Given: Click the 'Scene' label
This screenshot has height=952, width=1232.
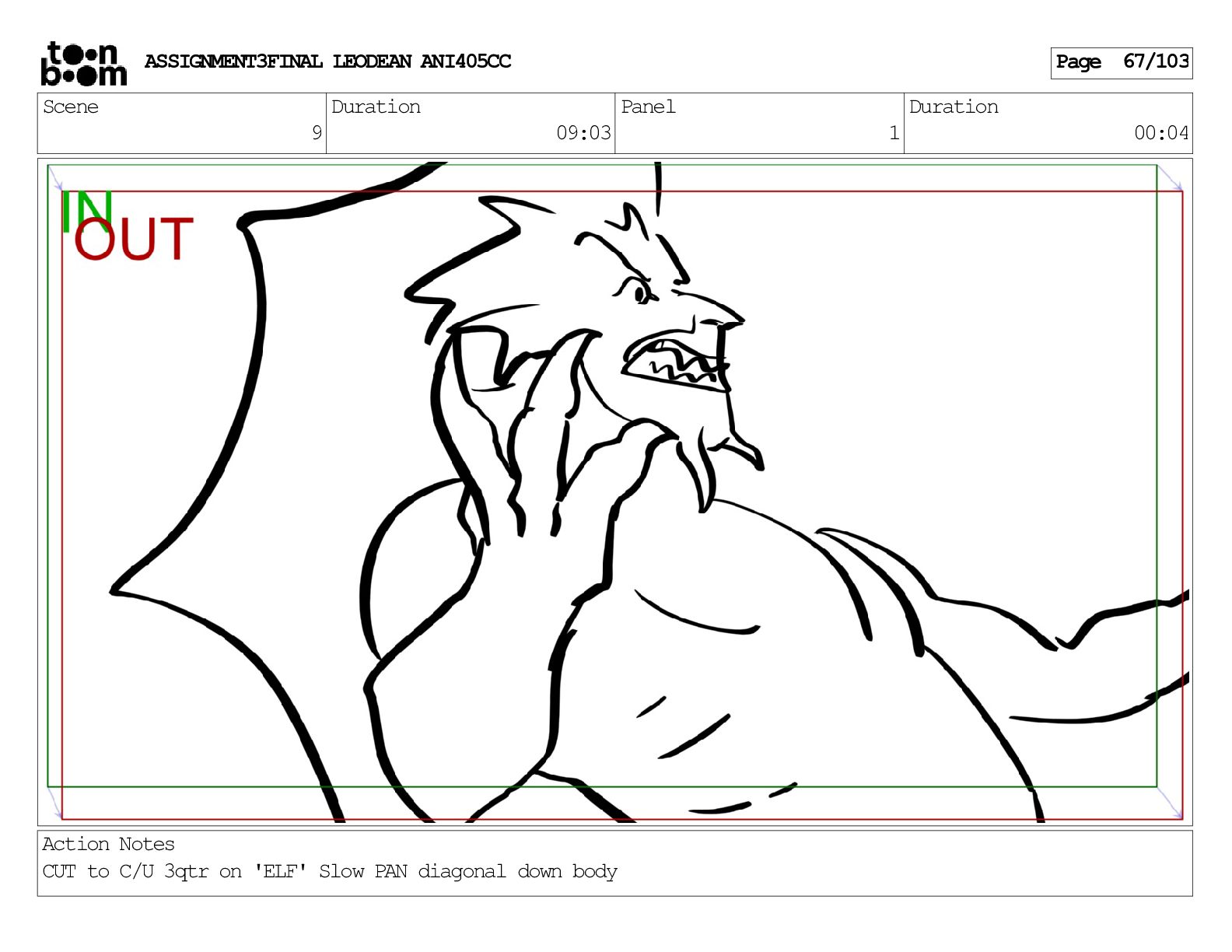Looking at the screenshot, I should tap(71, 107).
